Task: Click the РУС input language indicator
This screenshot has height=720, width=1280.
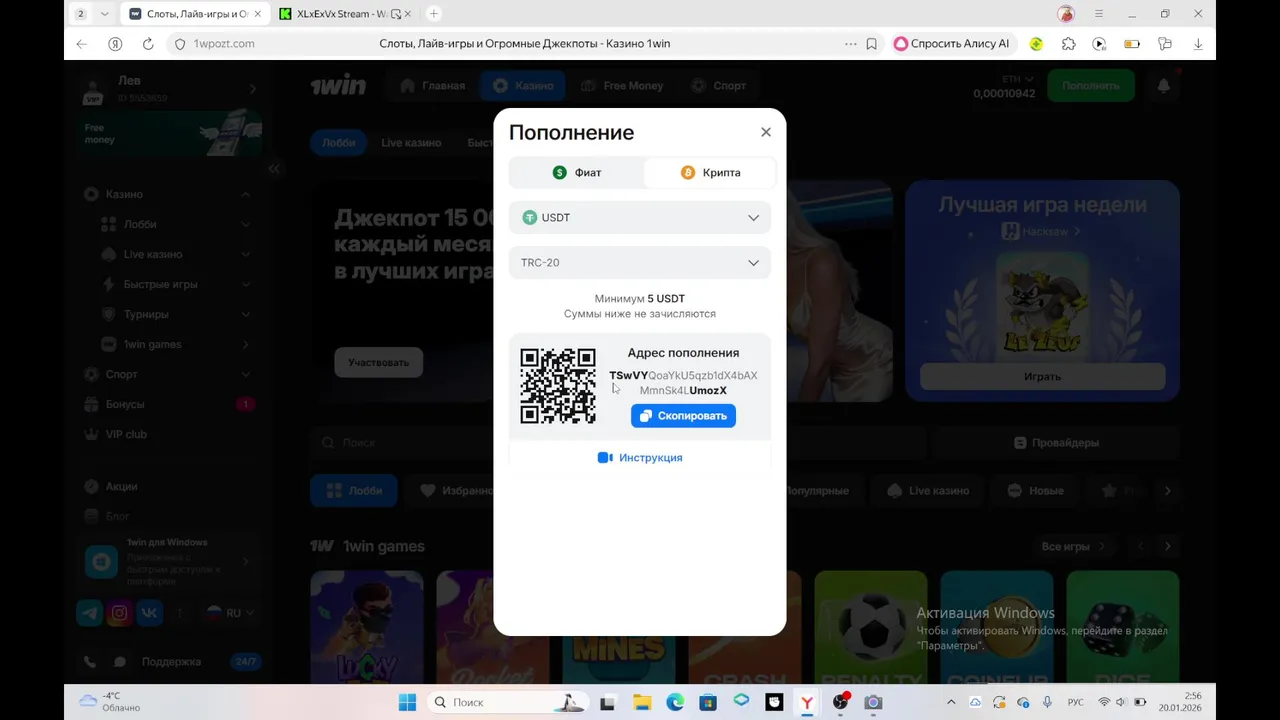Action: coord(1076,702)
